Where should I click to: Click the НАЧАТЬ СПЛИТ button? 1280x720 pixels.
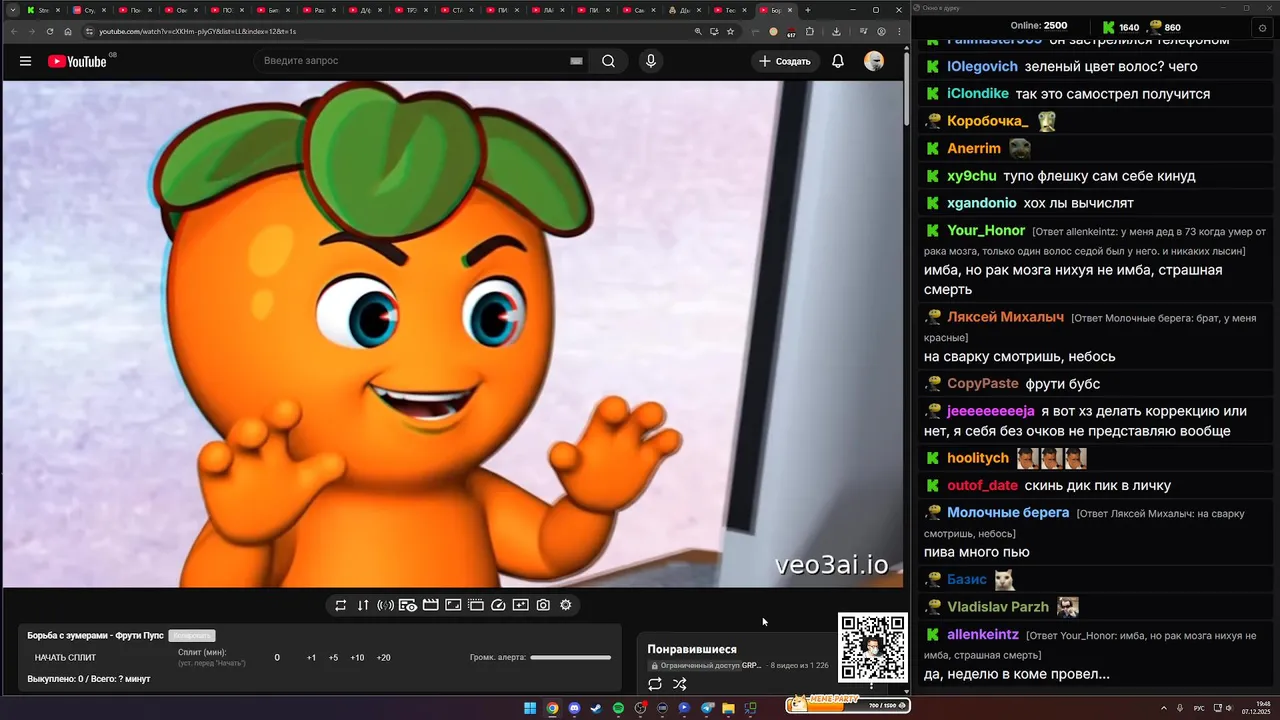tap(66, 658)
